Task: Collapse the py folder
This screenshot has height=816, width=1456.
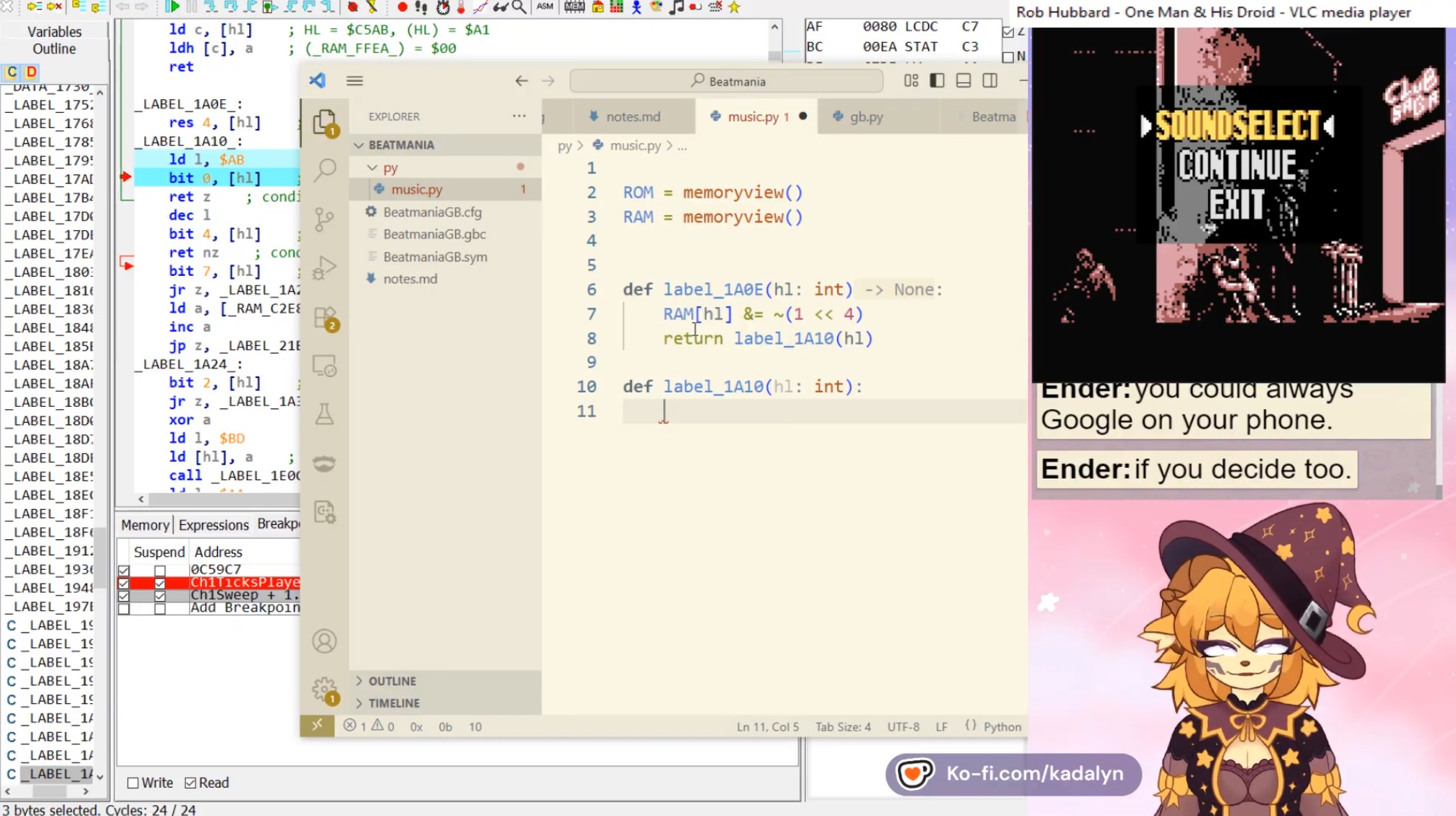Action: pyautogui.click(x=390, y=167)
